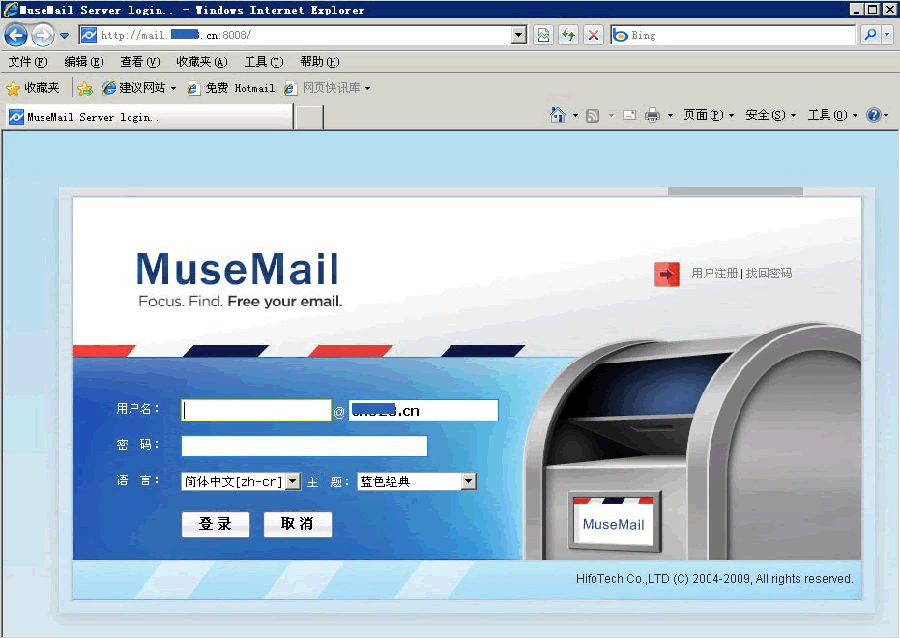The width and height of the screenshot is (900, 638).
Task: Open the 网页快讯库 web slice gallery
Action: [x=327, y=88]
